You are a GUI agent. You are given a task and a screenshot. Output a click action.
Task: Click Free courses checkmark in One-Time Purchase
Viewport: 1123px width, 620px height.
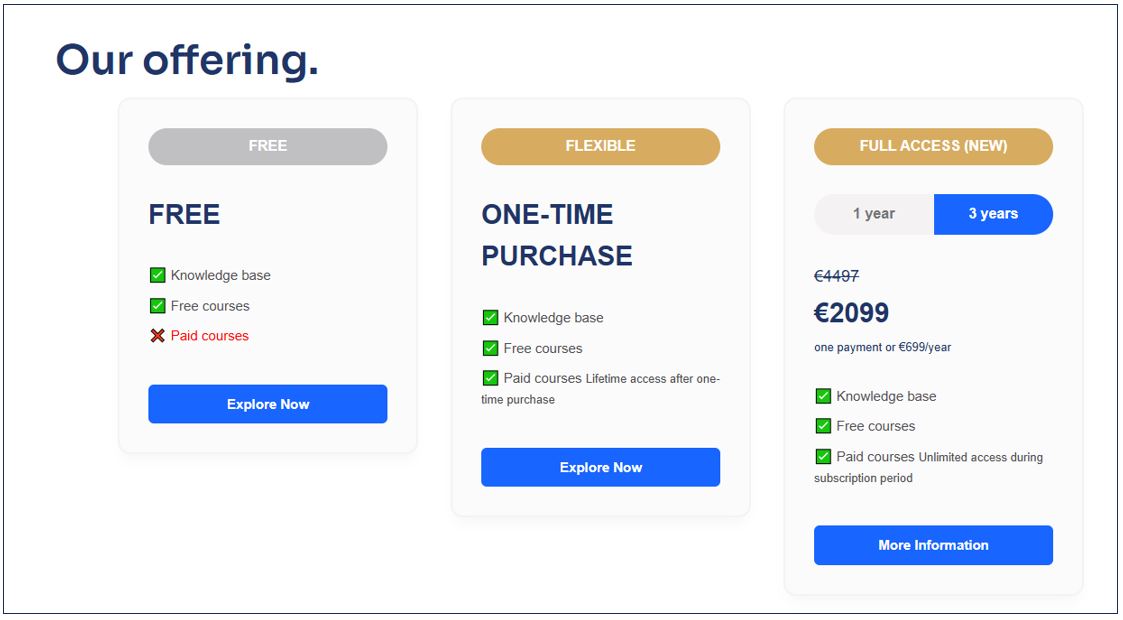(490, 348)
